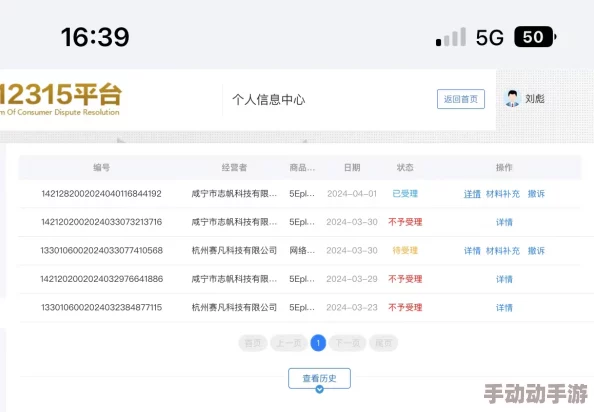Click 杭州赛凡科技有限公司 in the 待受理 row

coord(234,251)
